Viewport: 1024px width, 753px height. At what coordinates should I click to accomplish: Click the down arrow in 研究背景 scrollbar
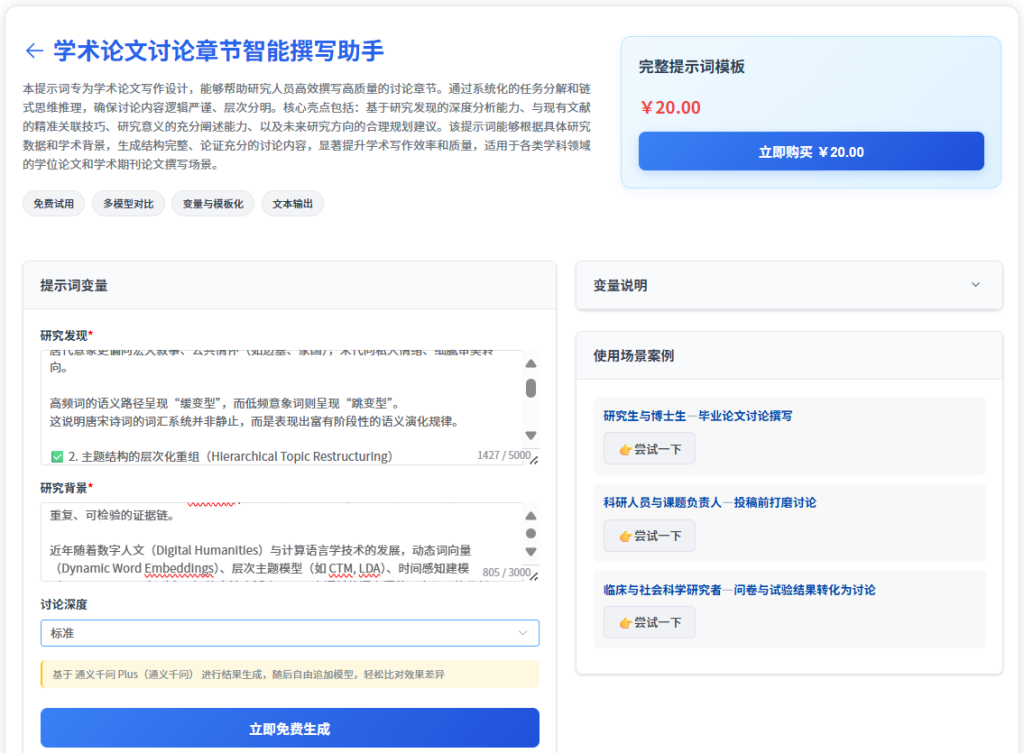coord(531,551)
